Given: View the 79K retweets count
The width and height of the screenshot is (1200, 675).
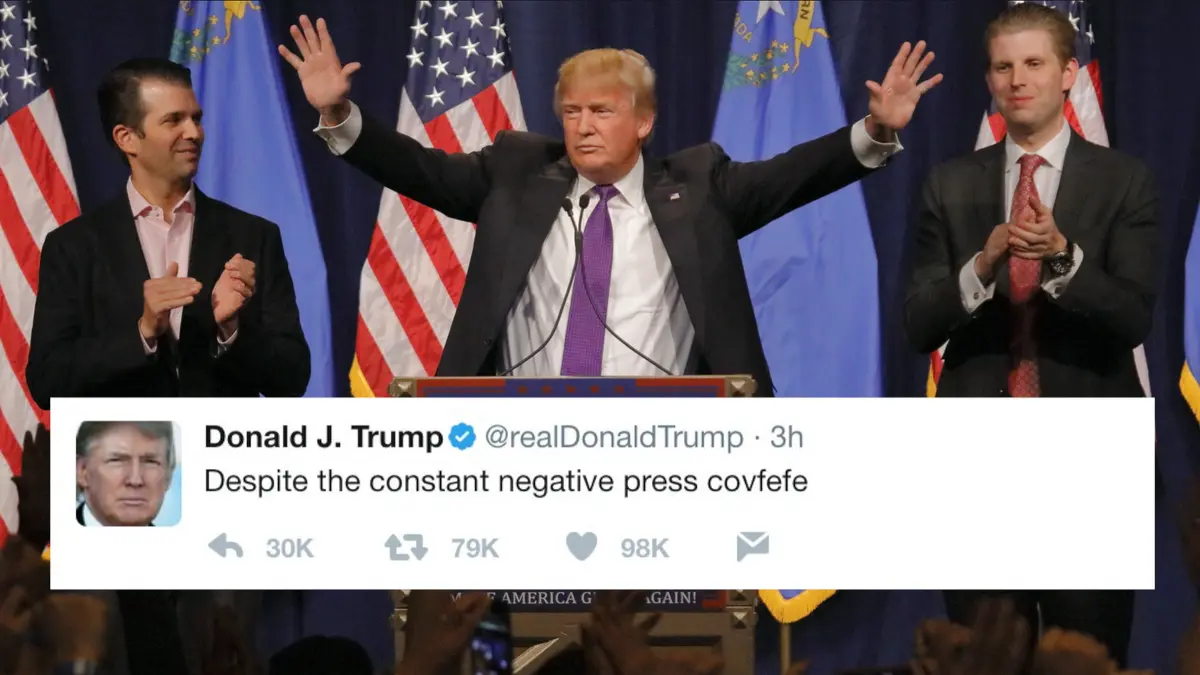Looking at the screenshot, I should (474, 548).
